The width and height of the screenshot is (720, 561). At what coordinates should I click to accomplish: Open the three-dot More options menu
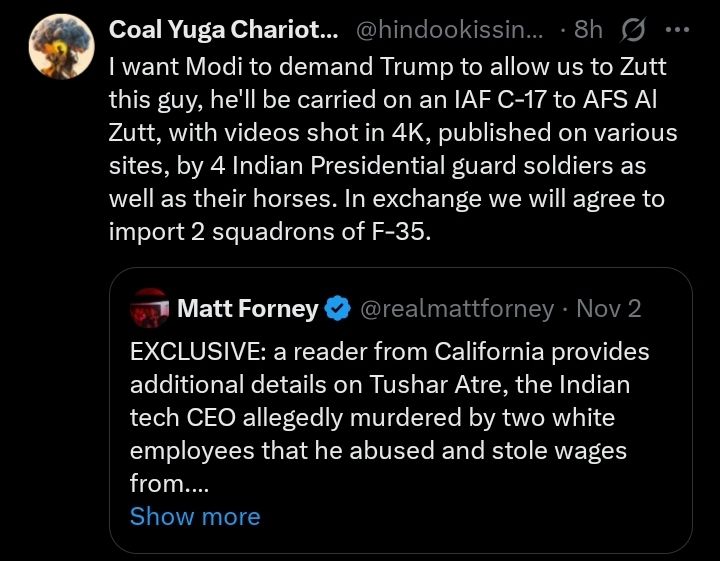(x=677, y=30)
